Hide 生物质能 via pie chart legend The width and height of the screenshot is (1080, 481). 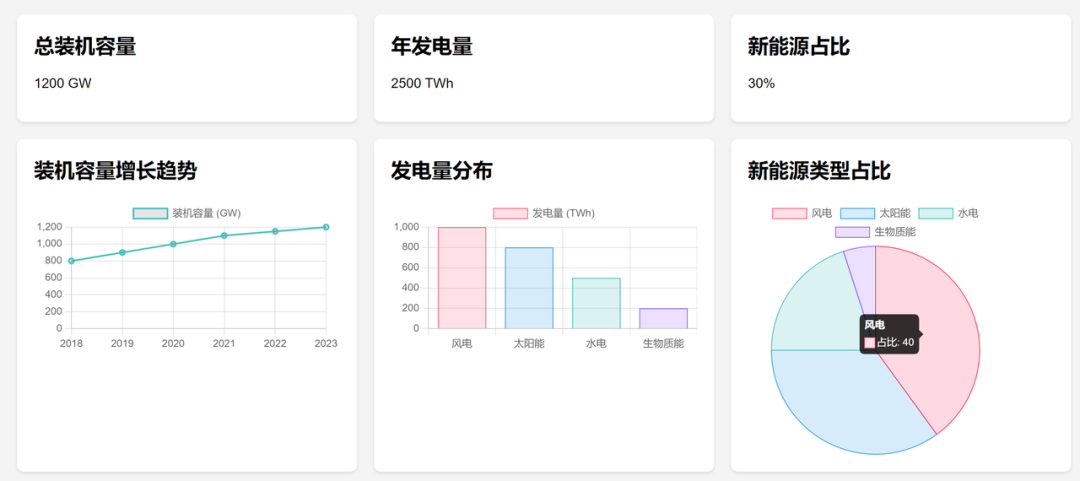click(875, 232)
